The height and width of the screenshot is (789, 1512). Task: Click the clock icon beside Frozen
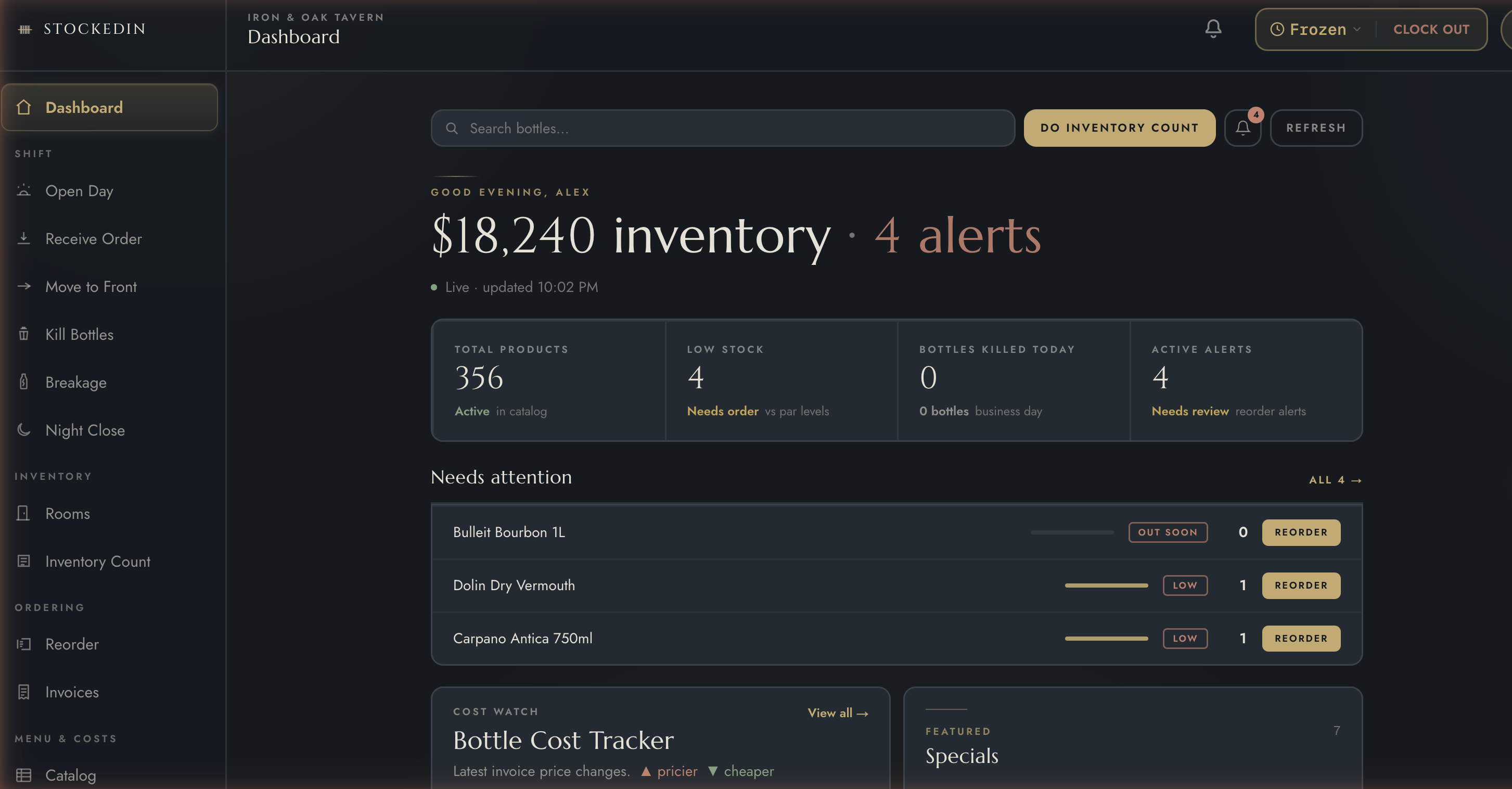click(1277, 29)
